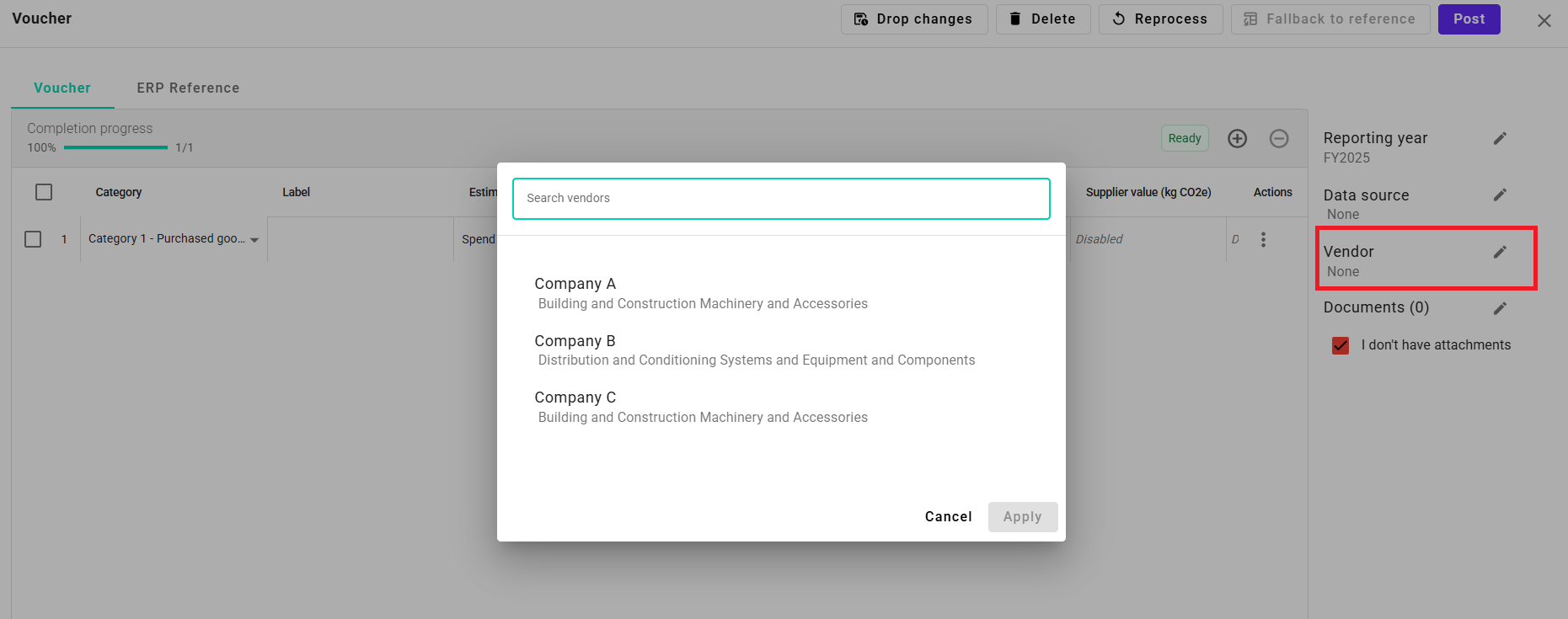Select Company B vendor

click(x=781, y=350)
